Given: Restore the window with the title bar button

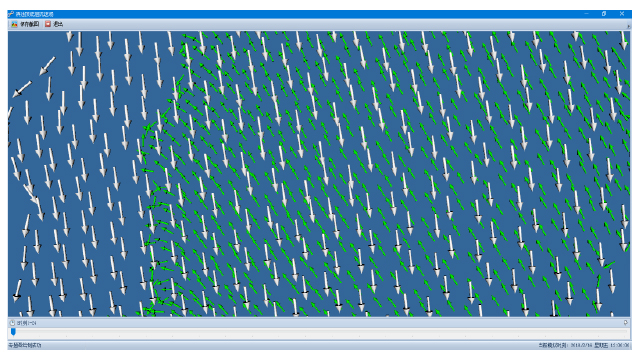Looking at the screenshot, I should (x=604, y=14).
